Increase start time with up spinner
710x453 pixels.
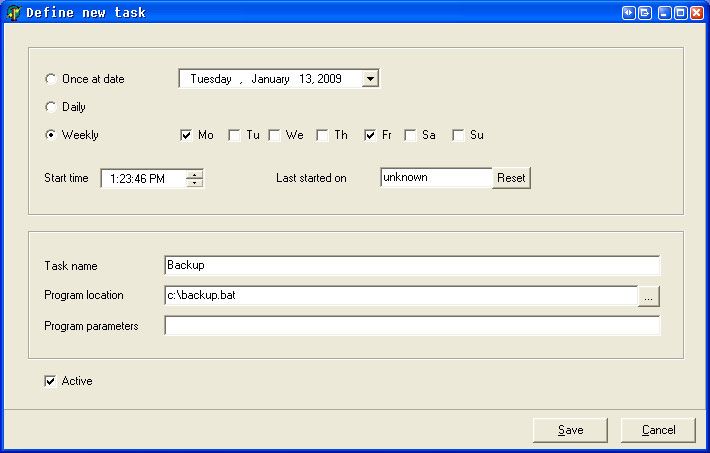point(195,174)
